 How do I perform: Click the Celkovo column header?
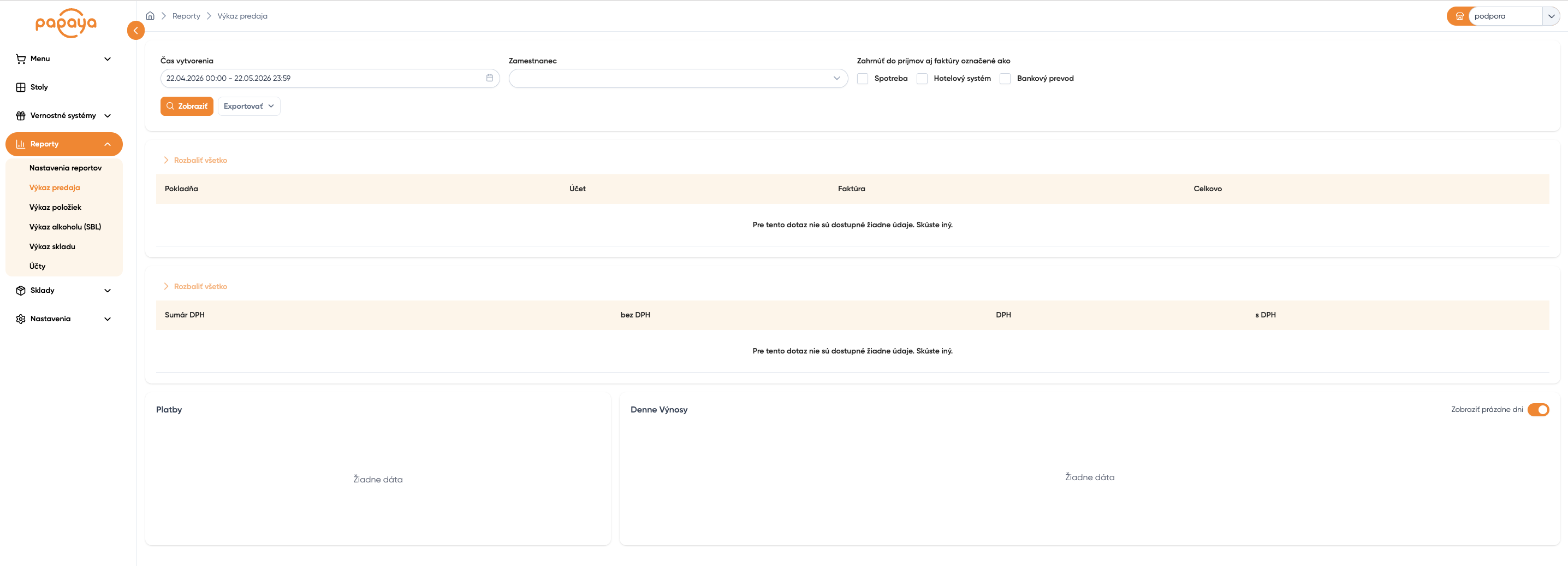(1208, 189)
